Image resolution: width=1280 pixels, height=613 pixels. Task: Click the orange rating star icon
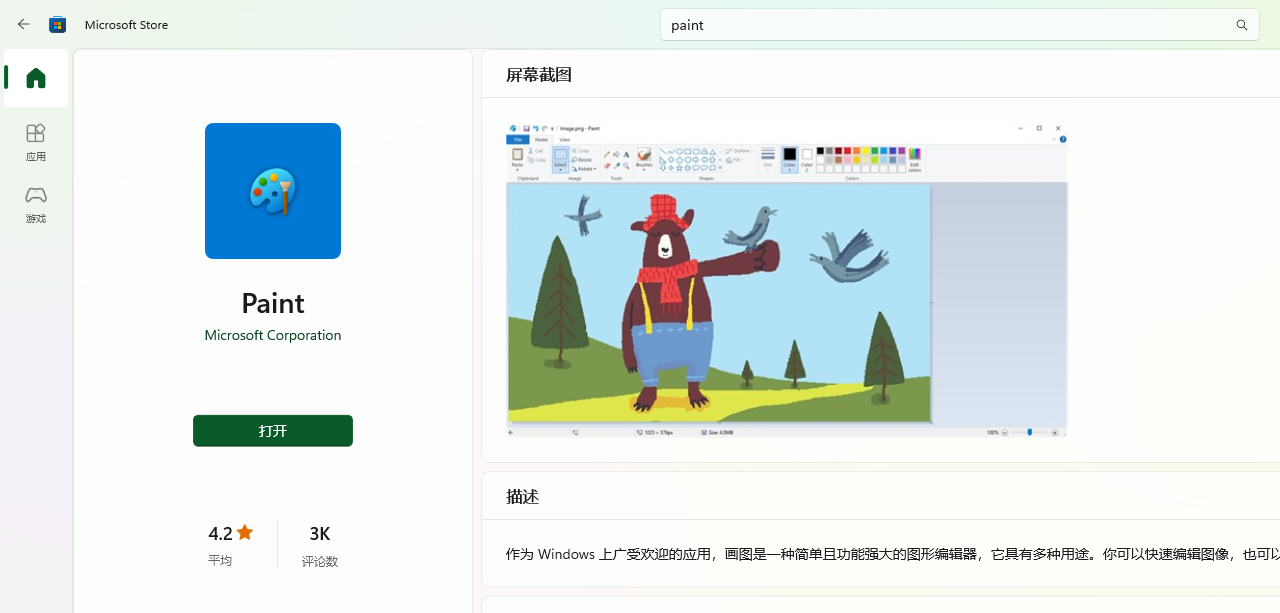[x=245, y=532]
